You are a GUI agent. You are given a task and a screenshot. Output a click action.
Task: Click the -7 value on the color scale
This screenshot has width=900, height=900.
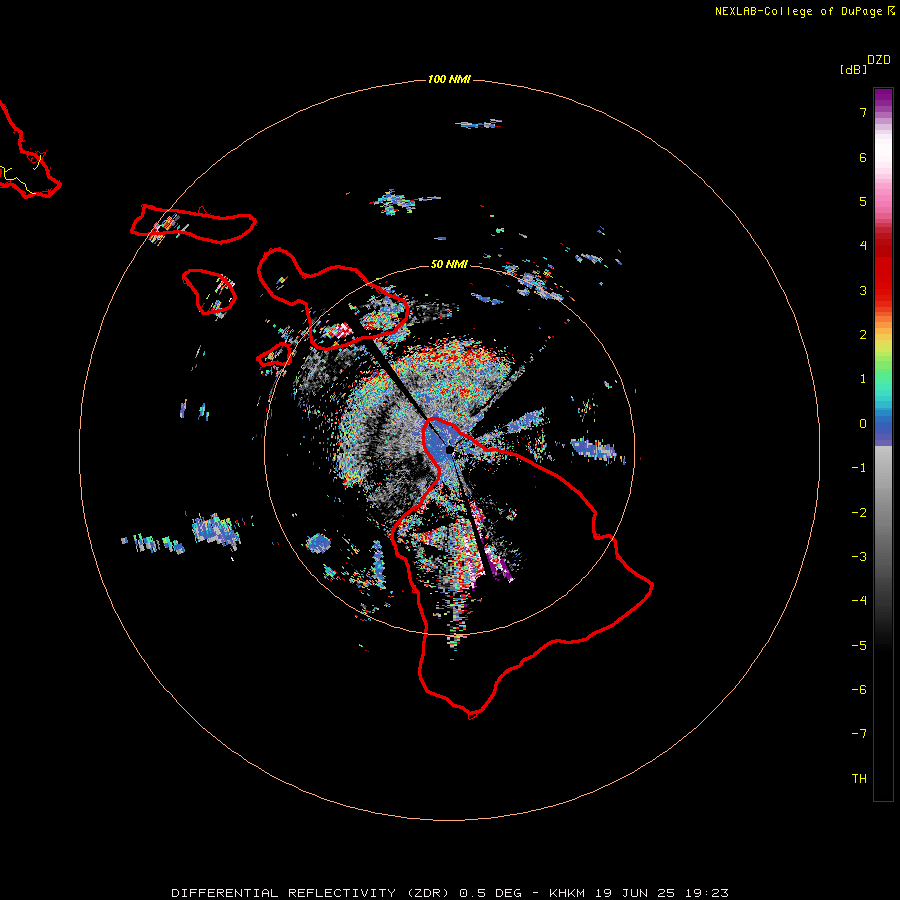859,734
